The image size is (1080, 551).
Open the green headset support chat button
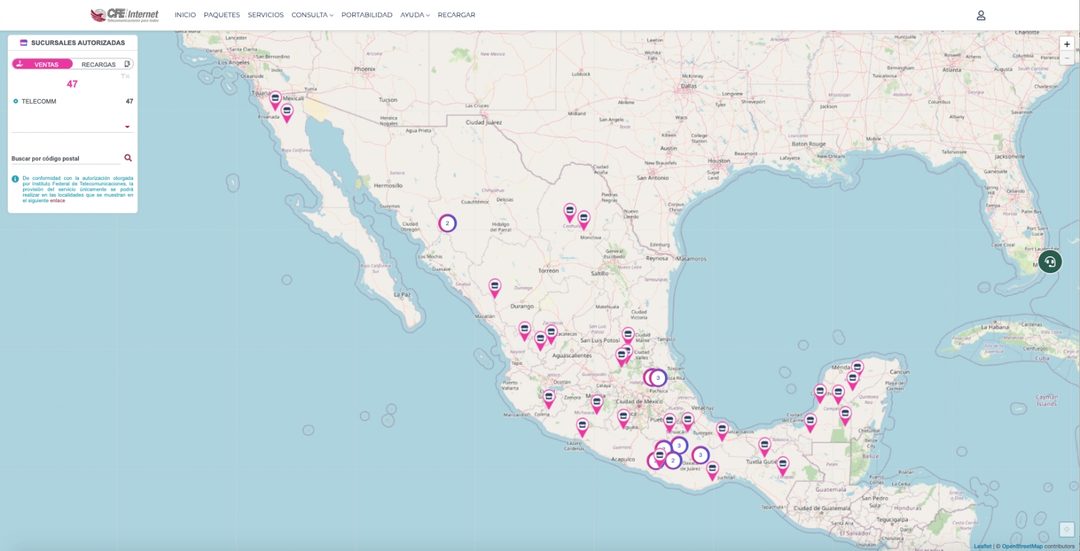coord(1050,262)
